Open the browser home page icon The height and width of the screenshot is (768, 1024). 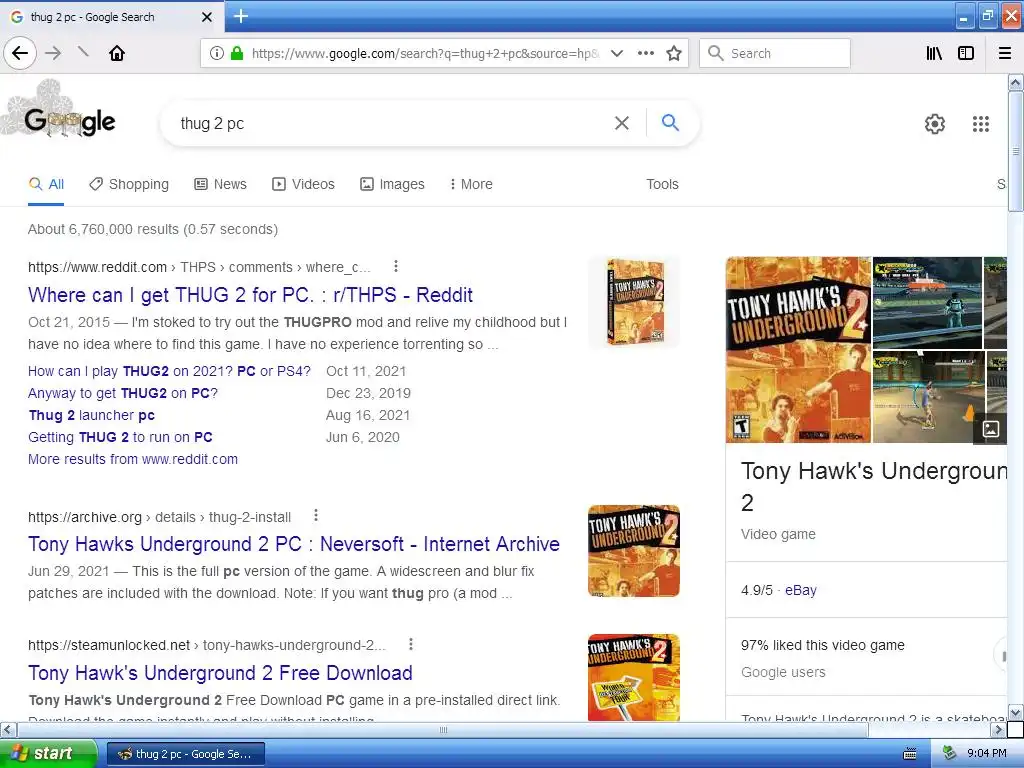tap(117, 53)
